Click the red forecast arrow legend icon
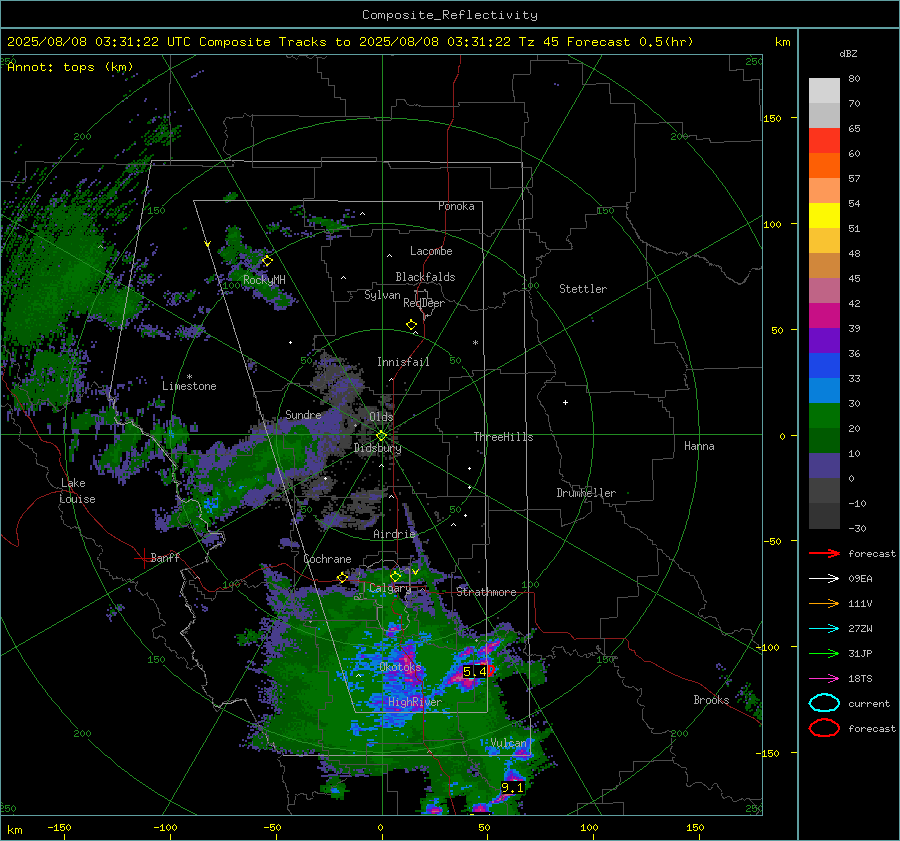900x841 pixels. point(824,553)
